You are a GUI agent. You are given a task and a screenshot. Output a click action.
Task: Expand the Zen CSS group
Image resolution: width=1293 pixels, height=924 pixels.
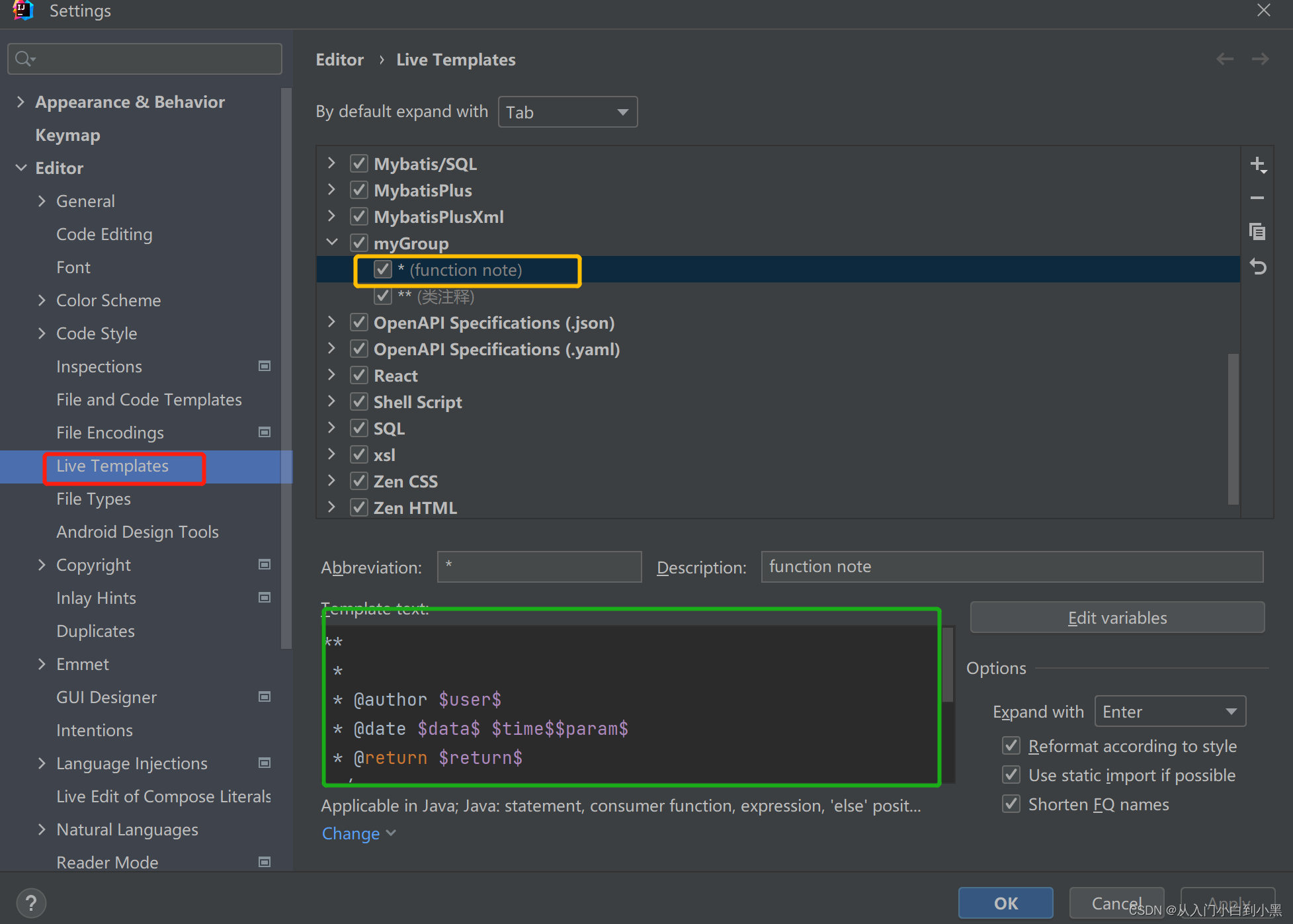(332, 481)
